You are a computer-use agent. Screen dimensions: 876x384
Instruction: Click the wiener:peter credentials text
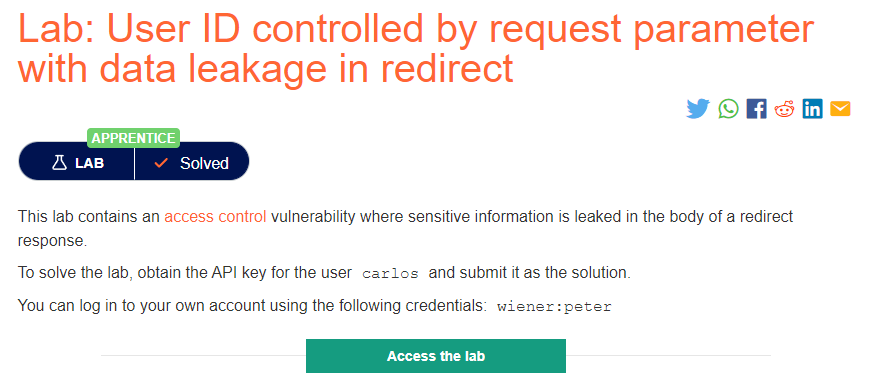[x=554, y=307]
